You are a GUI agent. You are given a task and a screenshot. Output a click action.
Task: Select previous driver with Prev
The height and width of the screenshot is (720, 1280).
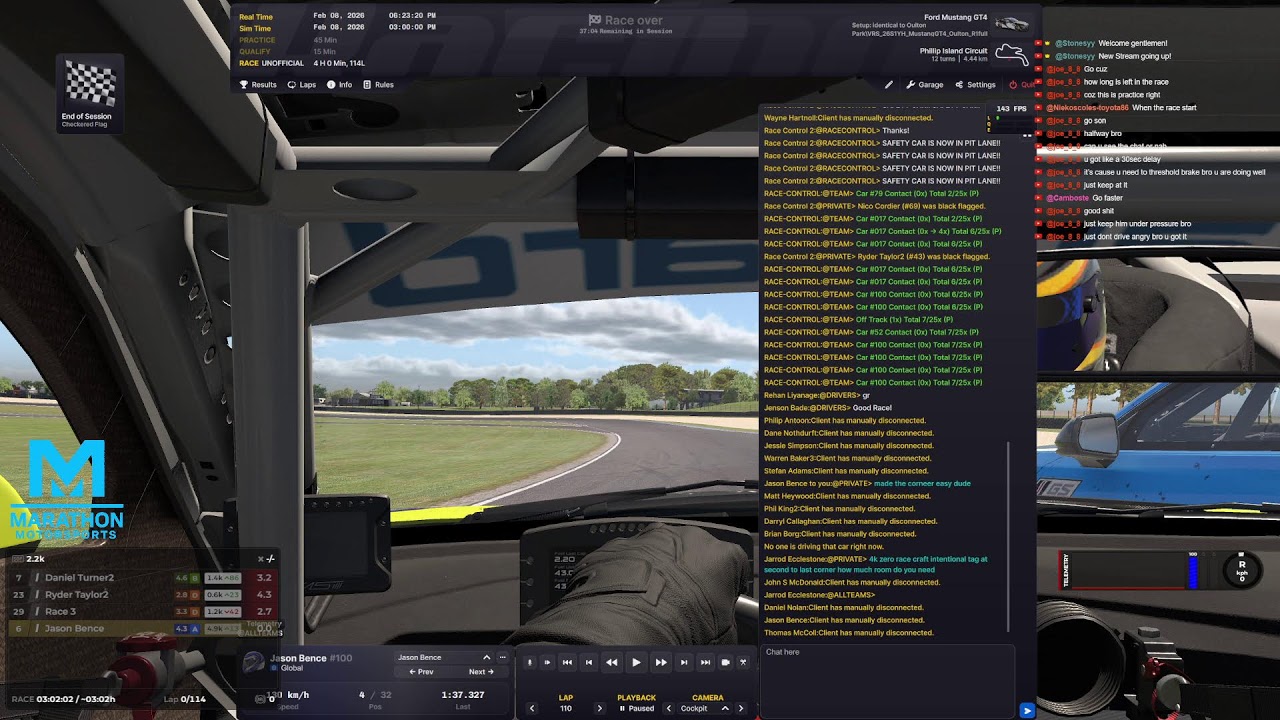tap(421, 672)
